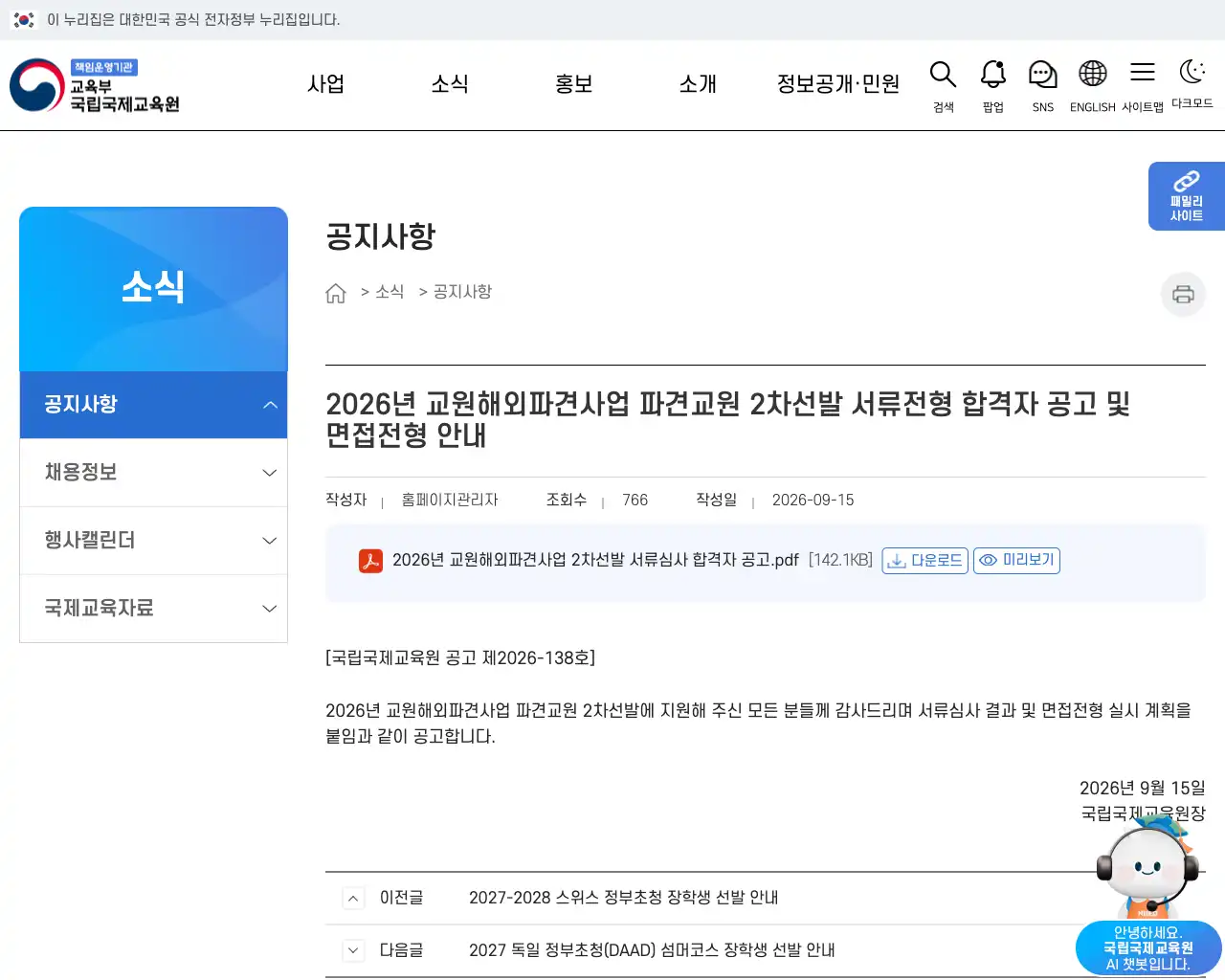Open the 사업 main menu

325,84
